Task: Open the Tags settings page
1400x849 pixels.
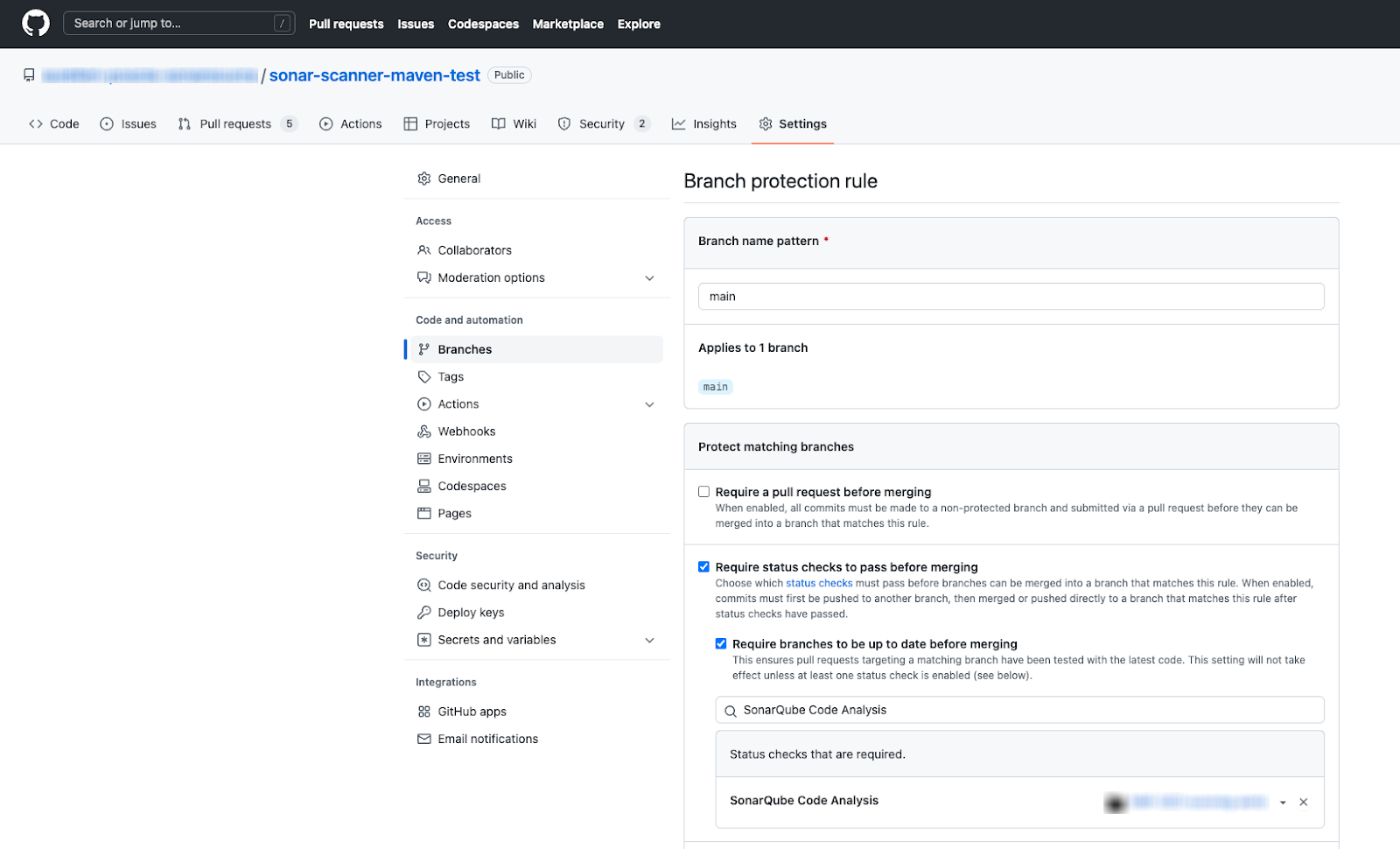Action: click(x=451, y=376)
